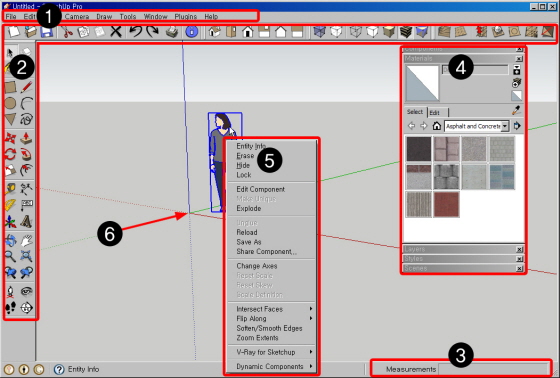This screenshot has height=378, width=560.
Task: Activate the Orbit camera tool
Action: tap(10, 240)
